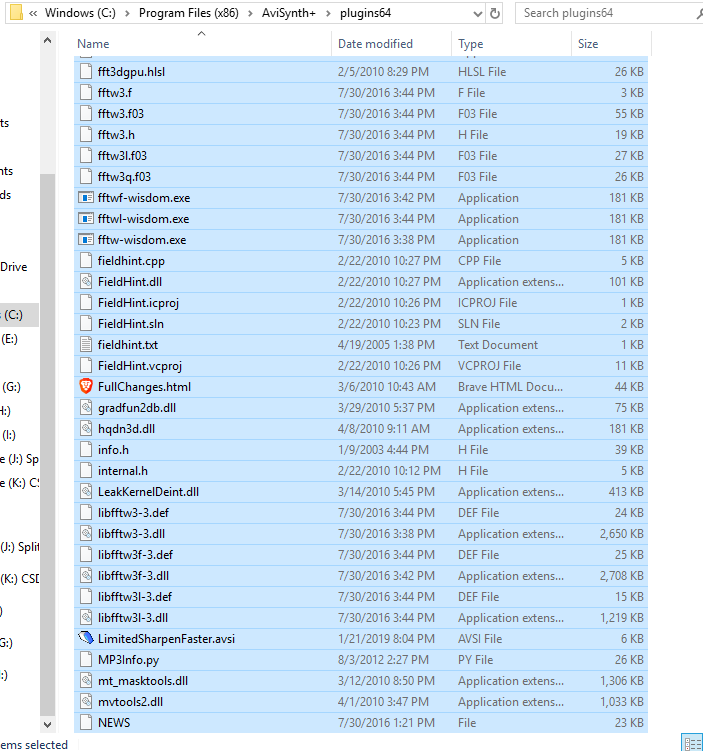Click the fft3dgpu.hlsl file icon
Image resolution: width=703 pixels, height=751 pixels.
[x=86, y=71]
